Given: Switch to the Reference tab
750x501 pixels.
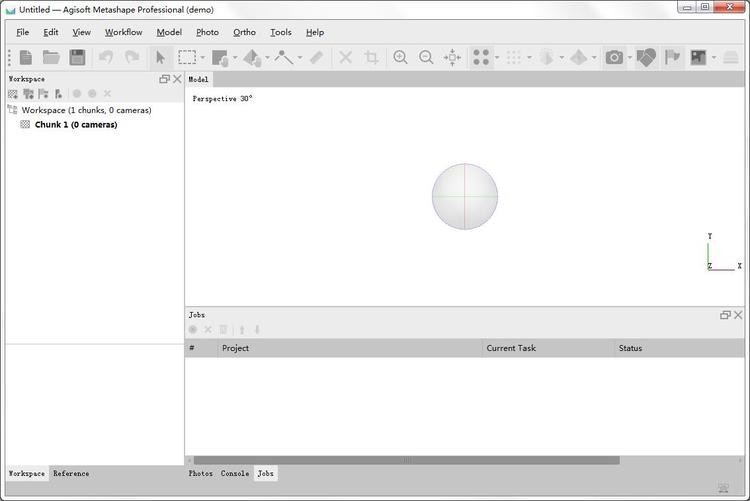Looking at the screenshot, I should coord(71,473).
